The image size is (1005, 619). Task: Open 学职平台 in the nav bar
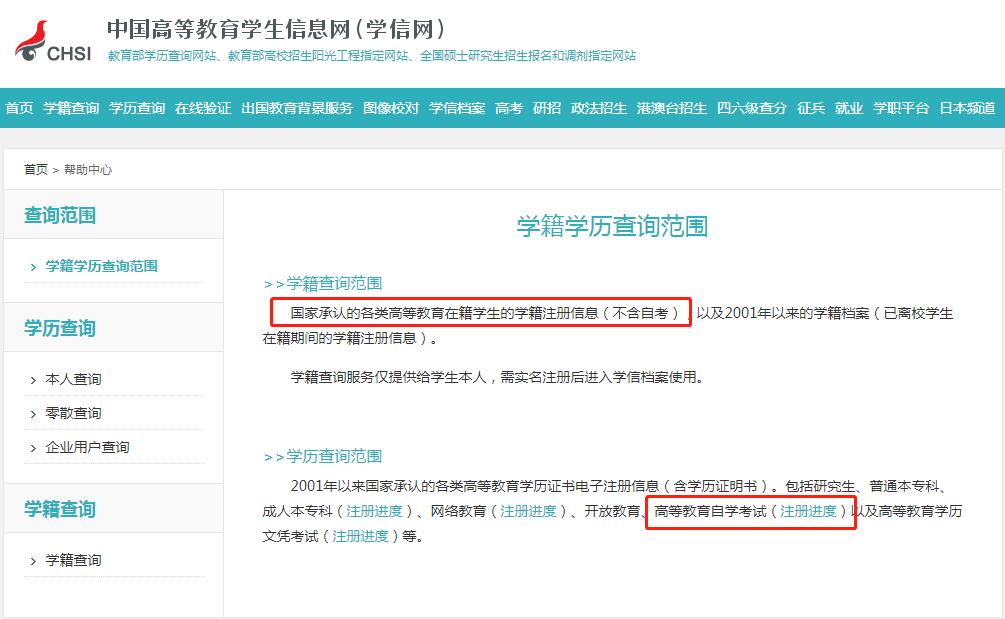point(901,108)
